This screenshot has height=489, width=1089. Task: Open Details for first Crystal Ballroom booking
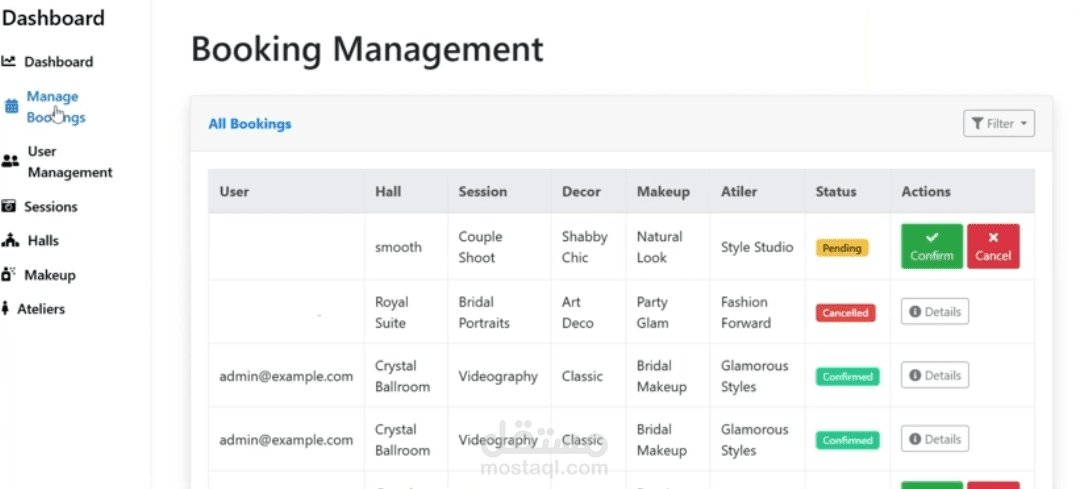click(x=934, y=376)
